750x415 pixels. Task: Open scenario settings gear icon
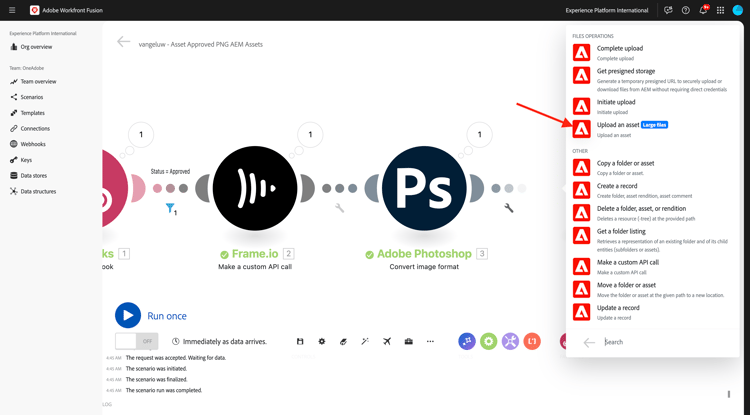coord(322,341)
